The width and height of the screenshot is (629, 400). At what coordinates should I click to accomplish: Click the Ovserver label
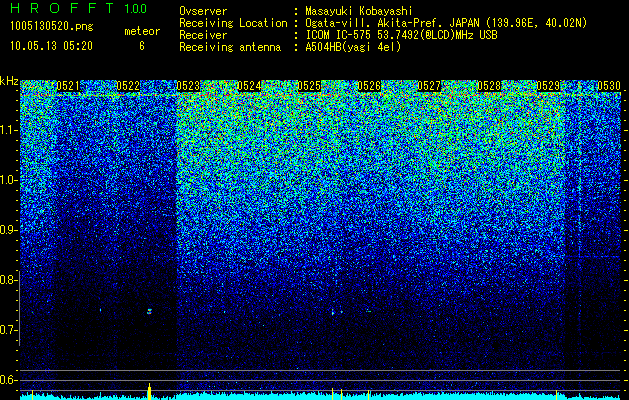point(203,11)
